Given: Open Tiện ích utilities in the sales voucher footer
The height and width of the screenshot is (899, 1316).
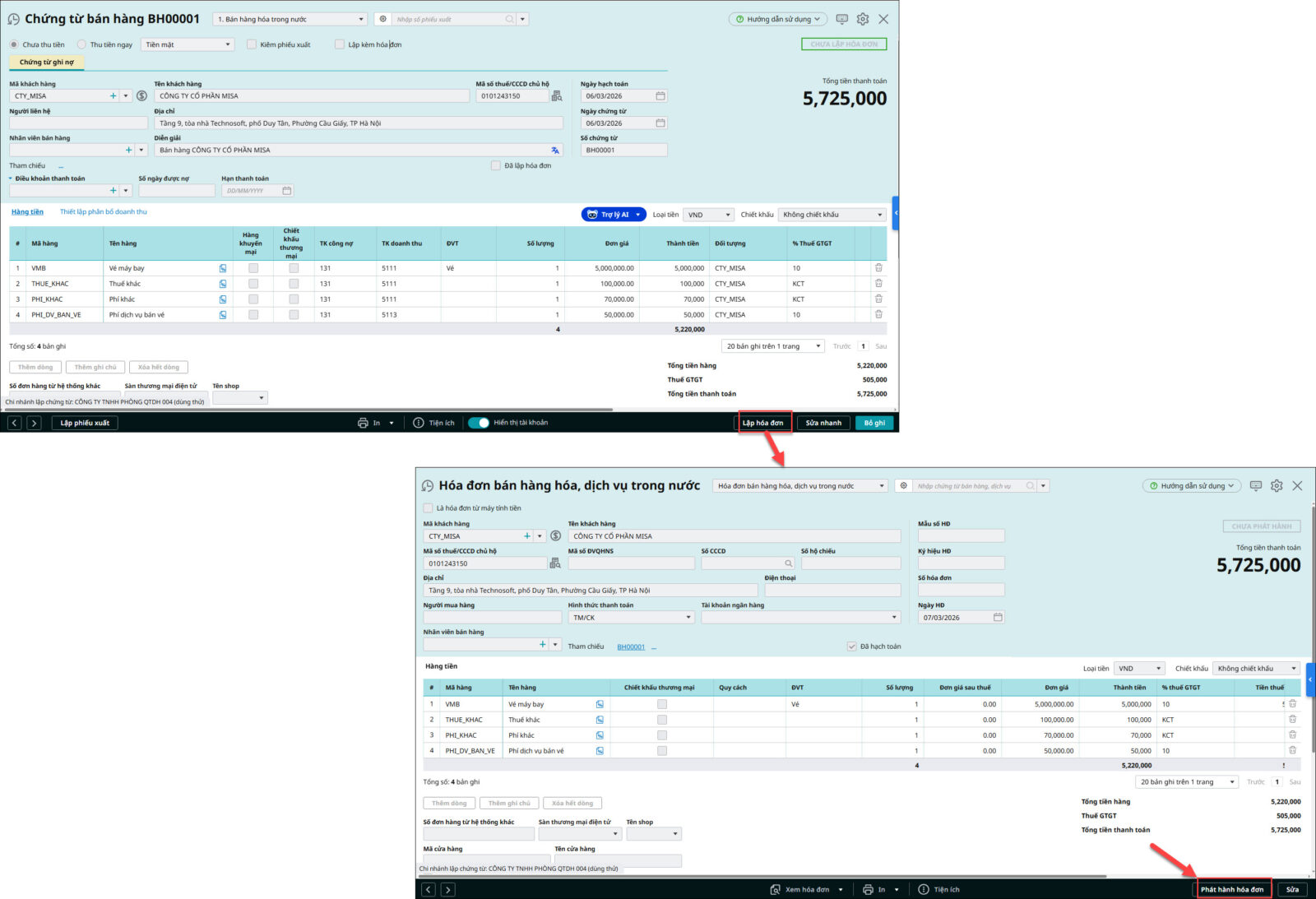Looking at the screenshot, I should [433, 423].
